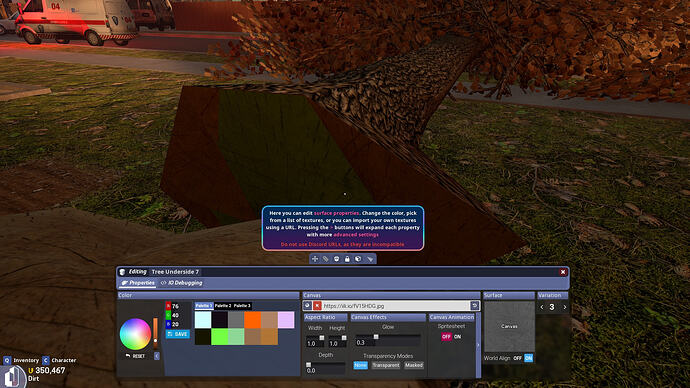Screen dimensions: 690x388
Task: Set World Align to OFF
Action: [x=518, y=358]
